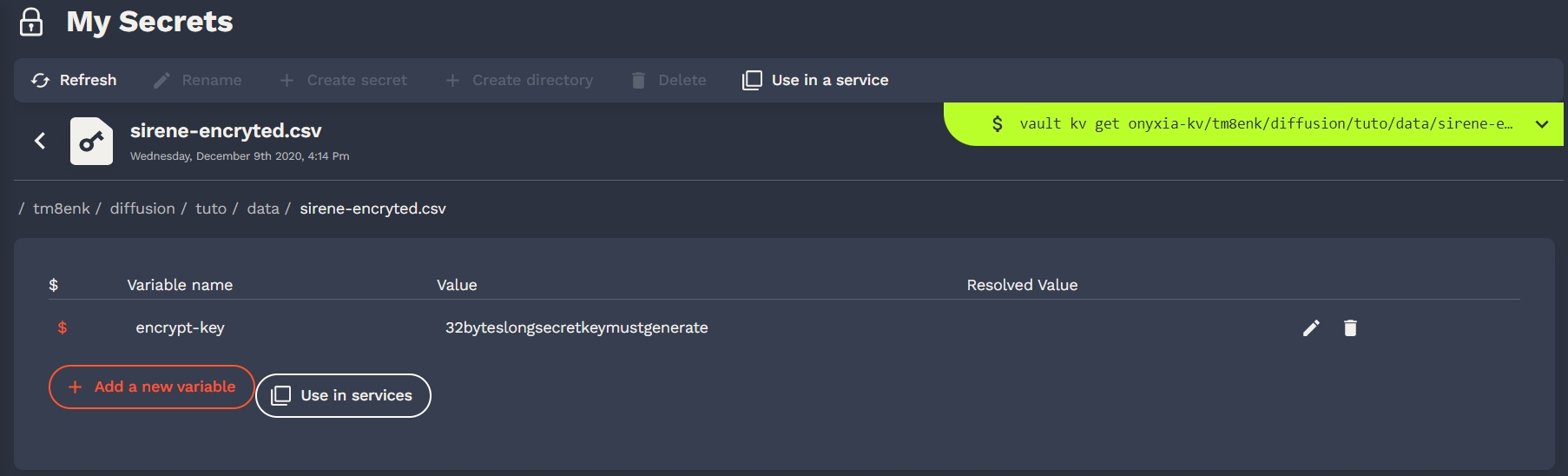
Task: Click Use in a service toolbar button
Action: point(815,80)
